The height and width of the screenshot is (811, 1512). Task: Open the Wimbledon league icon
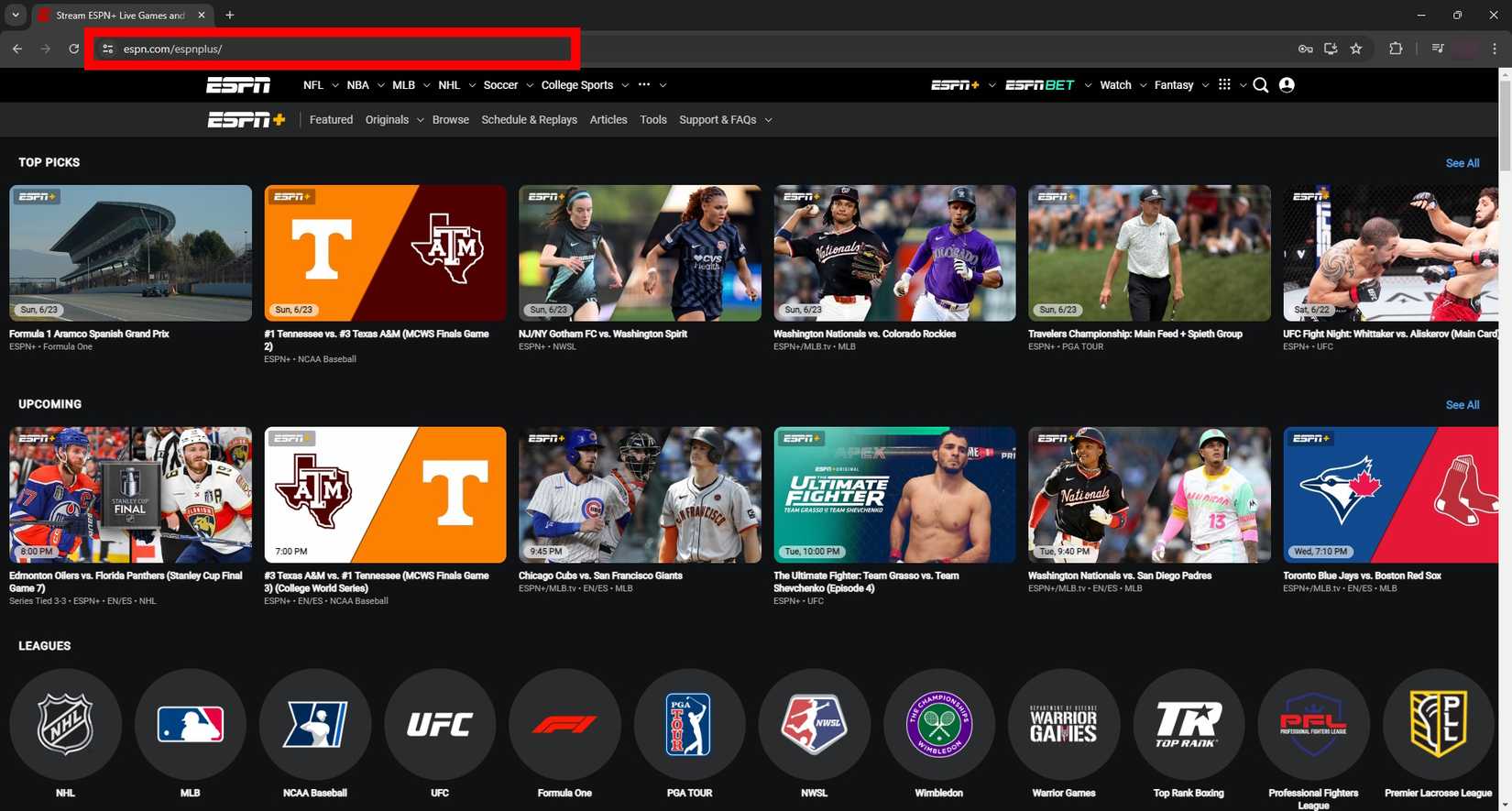click(938, 725)
